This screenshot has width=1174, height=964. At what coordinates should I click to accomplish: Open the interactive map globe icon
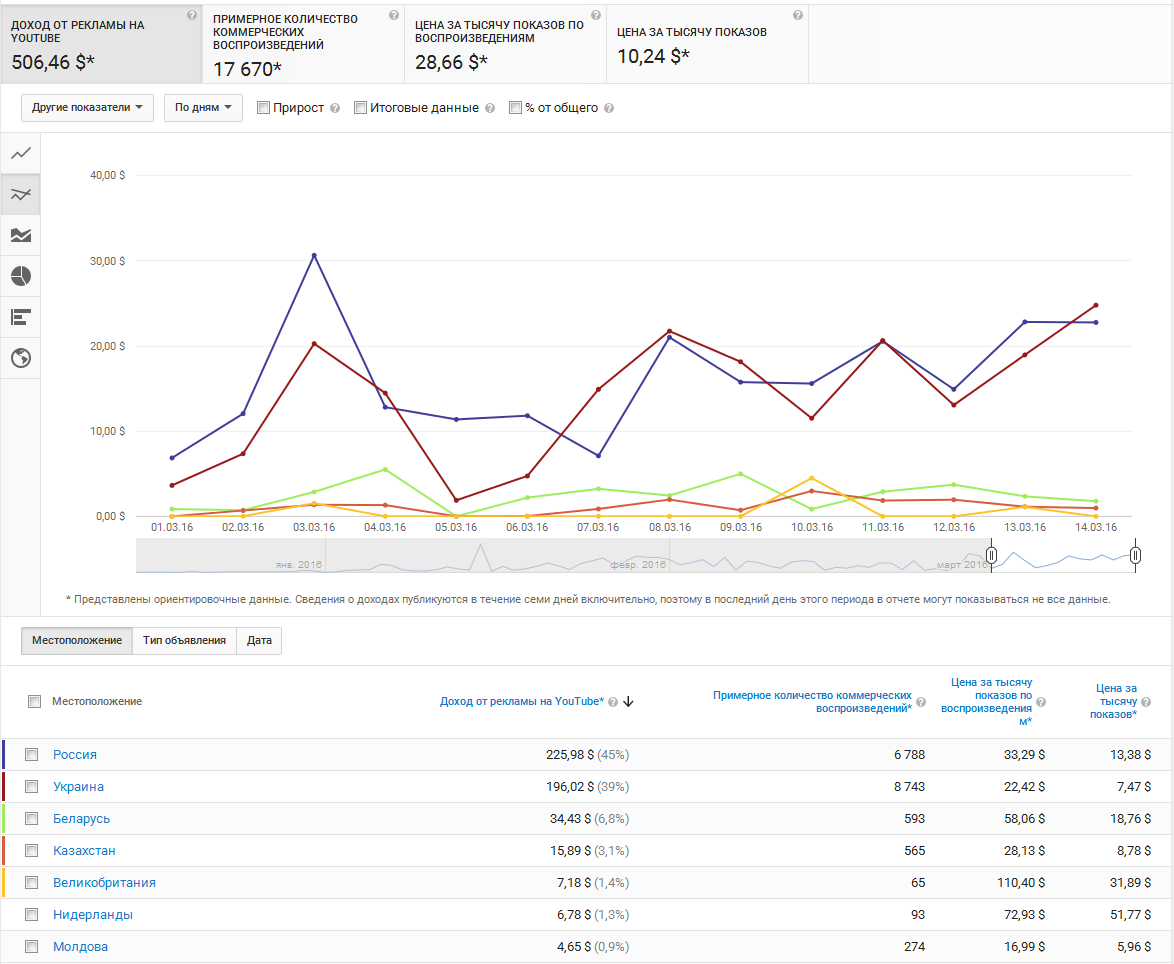21,358
